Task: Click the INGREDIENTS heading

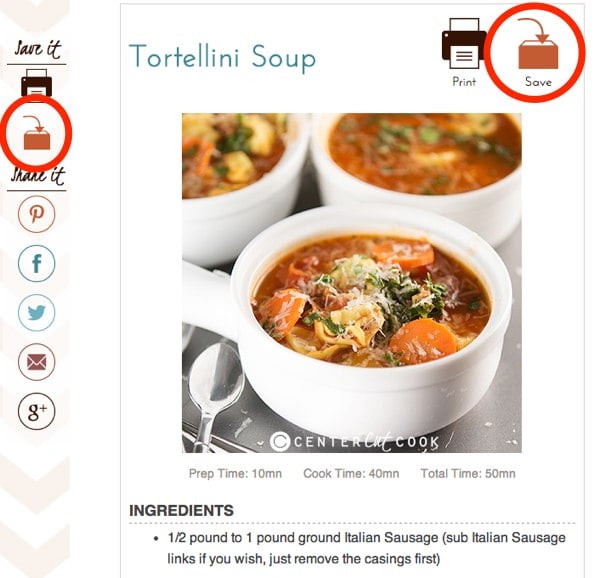Action: coord(181,511)
